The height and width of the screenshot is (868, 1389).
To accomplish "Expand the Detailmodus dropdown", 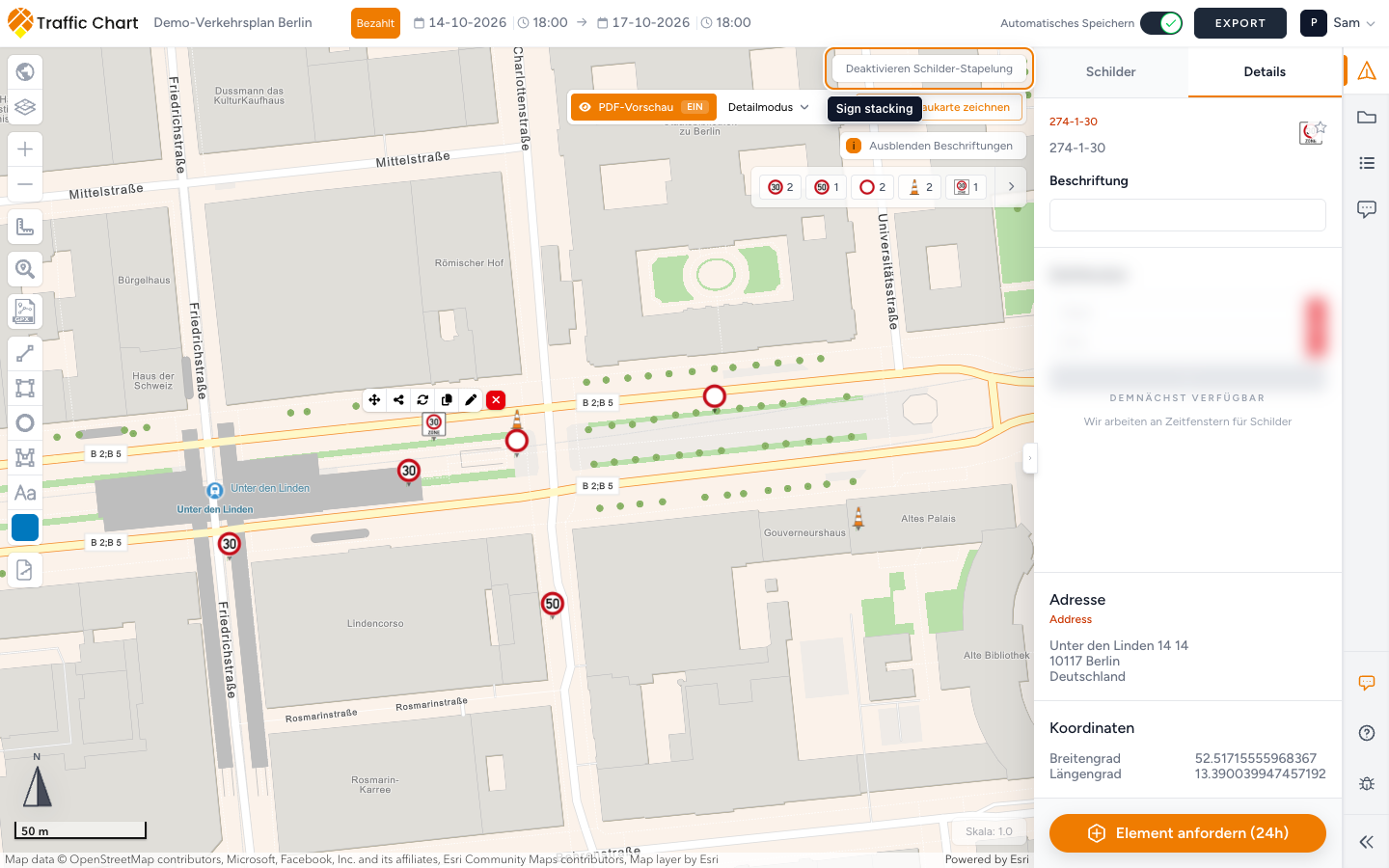I will pos(769,107).
